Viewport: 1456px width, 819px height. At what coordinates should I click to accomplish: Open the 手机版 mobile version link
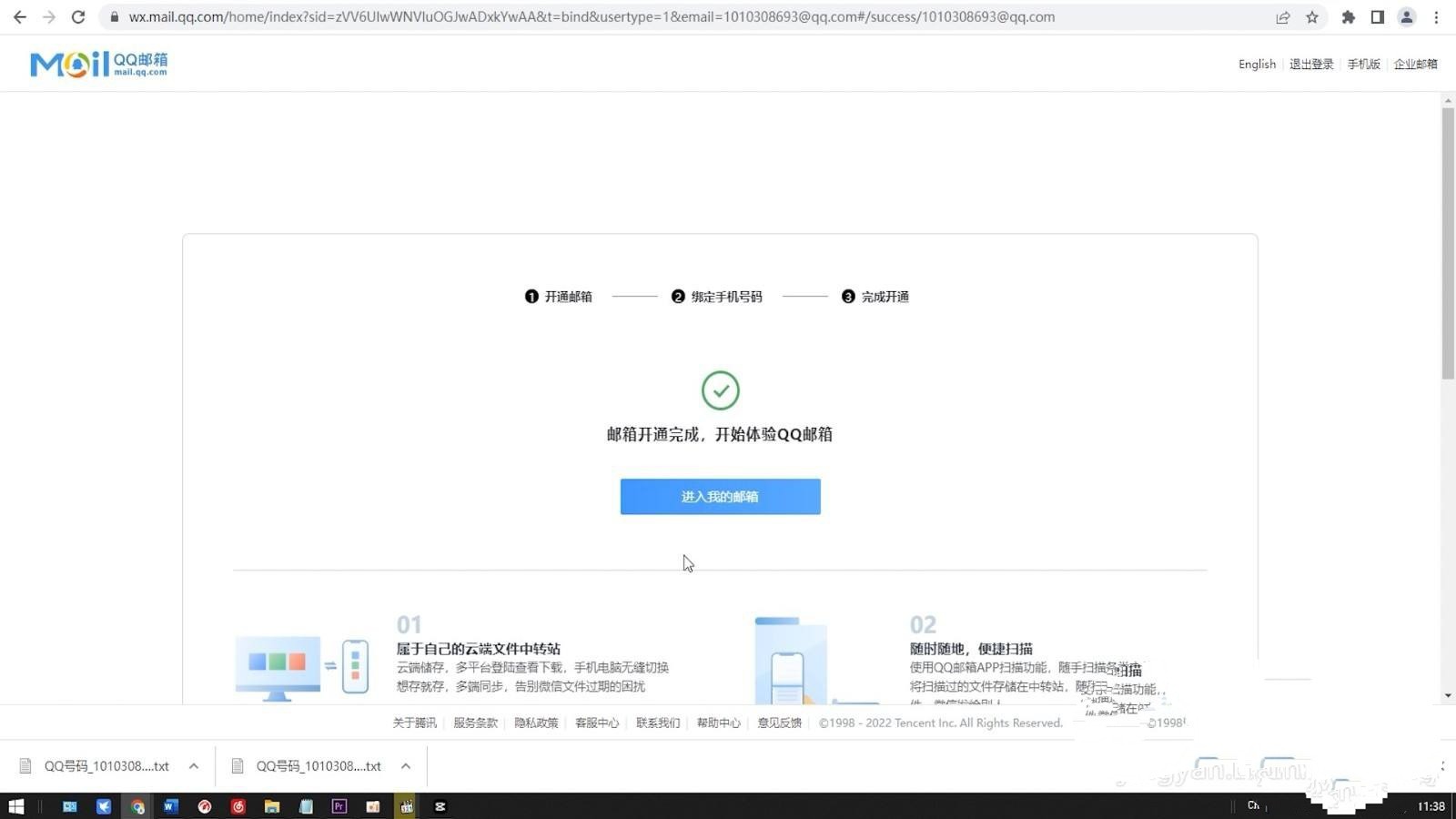pos(1363,64)
